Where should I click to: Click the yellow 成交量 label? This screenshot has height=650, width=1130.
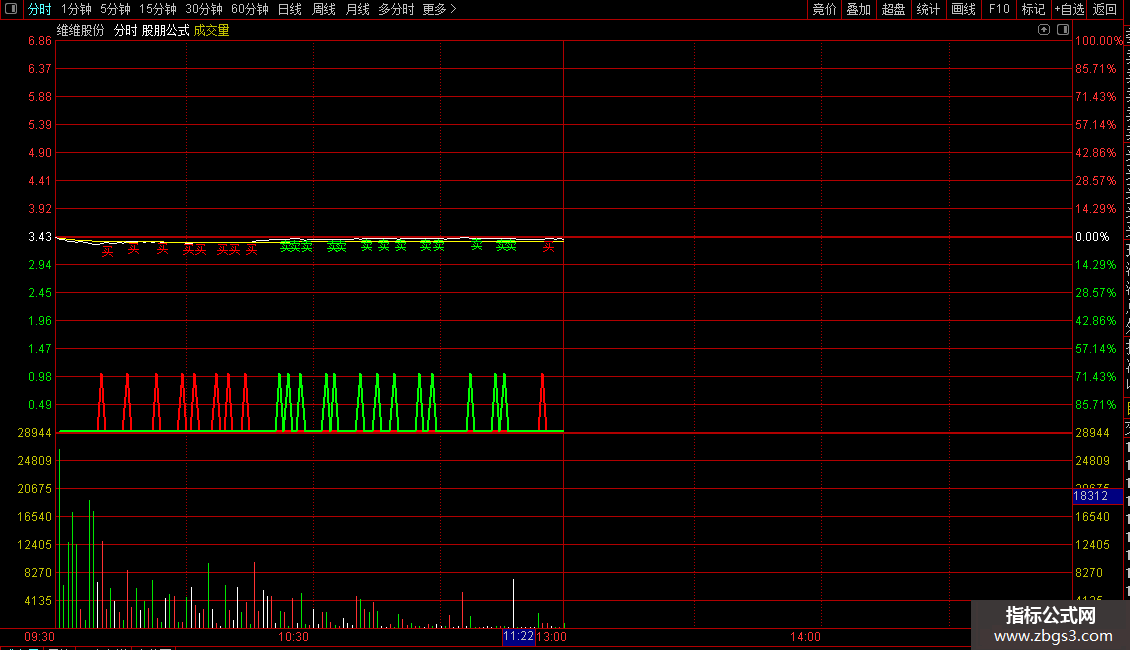coord(211,30)
